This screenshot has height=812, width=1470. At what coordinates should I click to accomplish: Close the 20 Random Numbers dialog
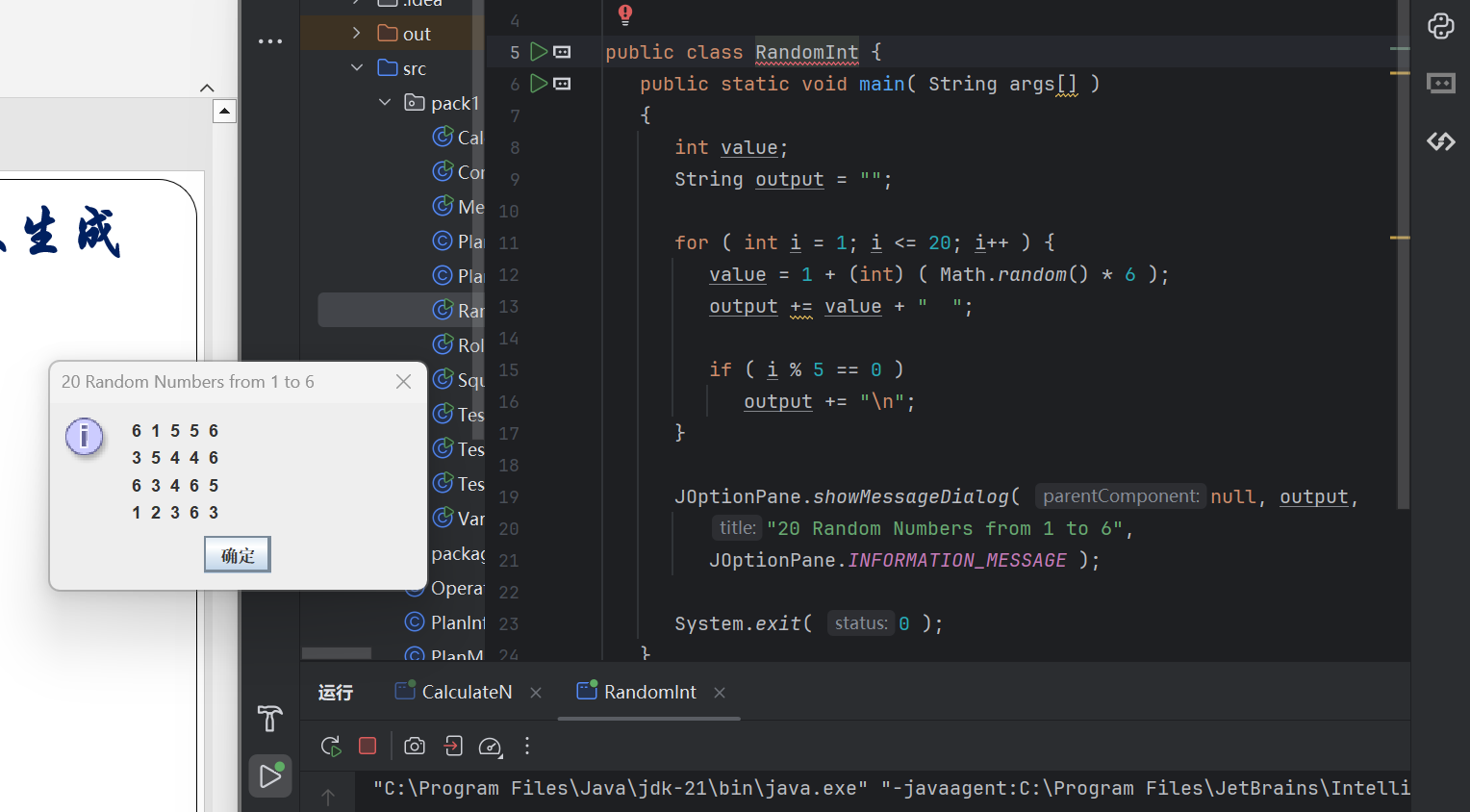(x=403, y=382)
